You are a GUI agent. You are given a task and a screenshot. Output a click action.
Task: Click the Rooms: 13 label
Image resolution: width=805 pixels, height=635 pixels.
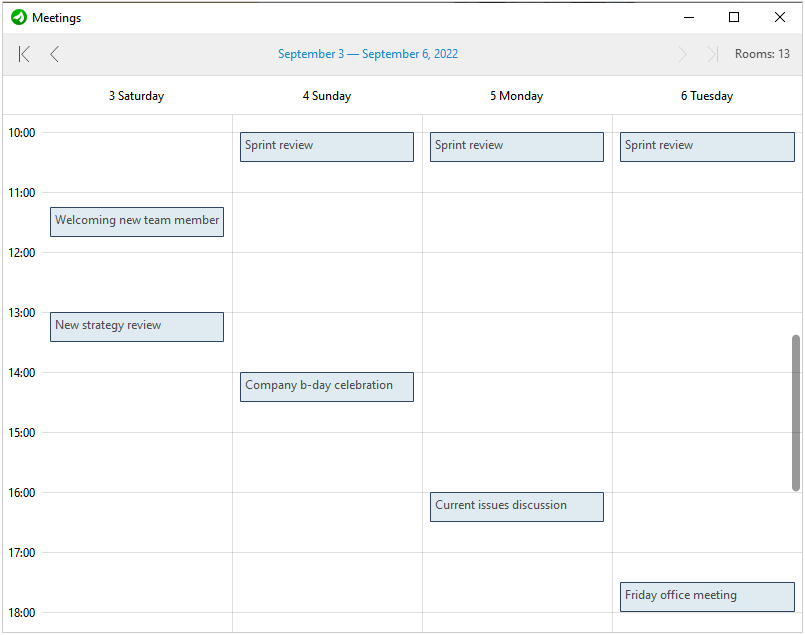click(x=762, y=54)
